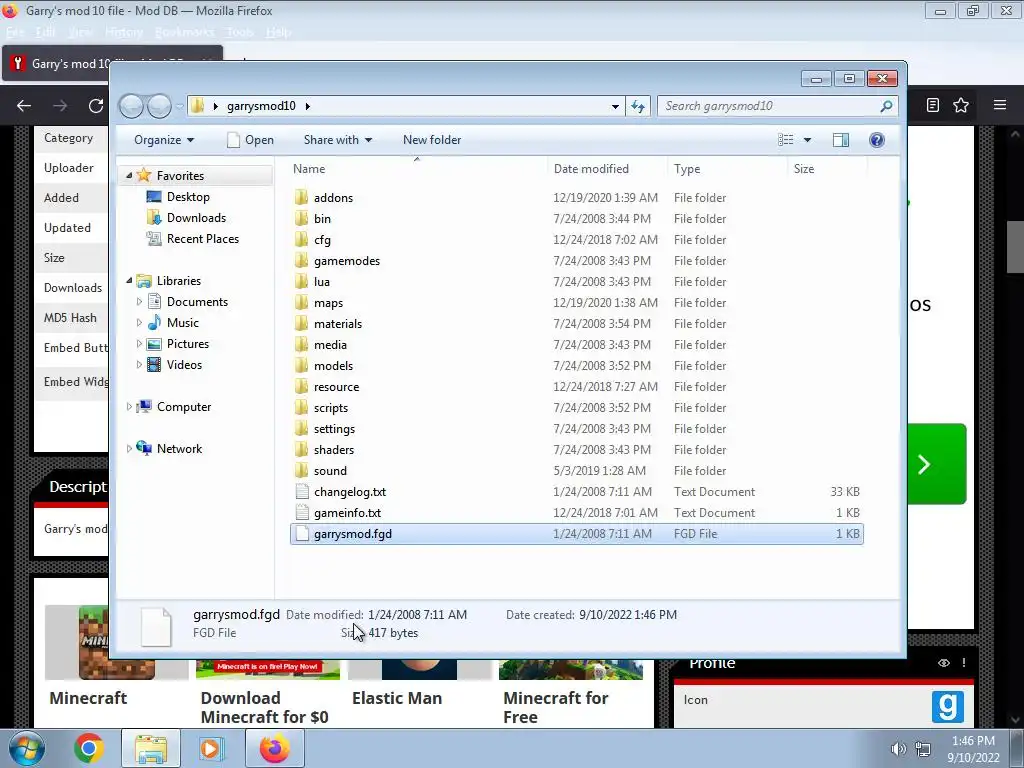Select the sound folder

pyautogui.click(x=330, y=471)
